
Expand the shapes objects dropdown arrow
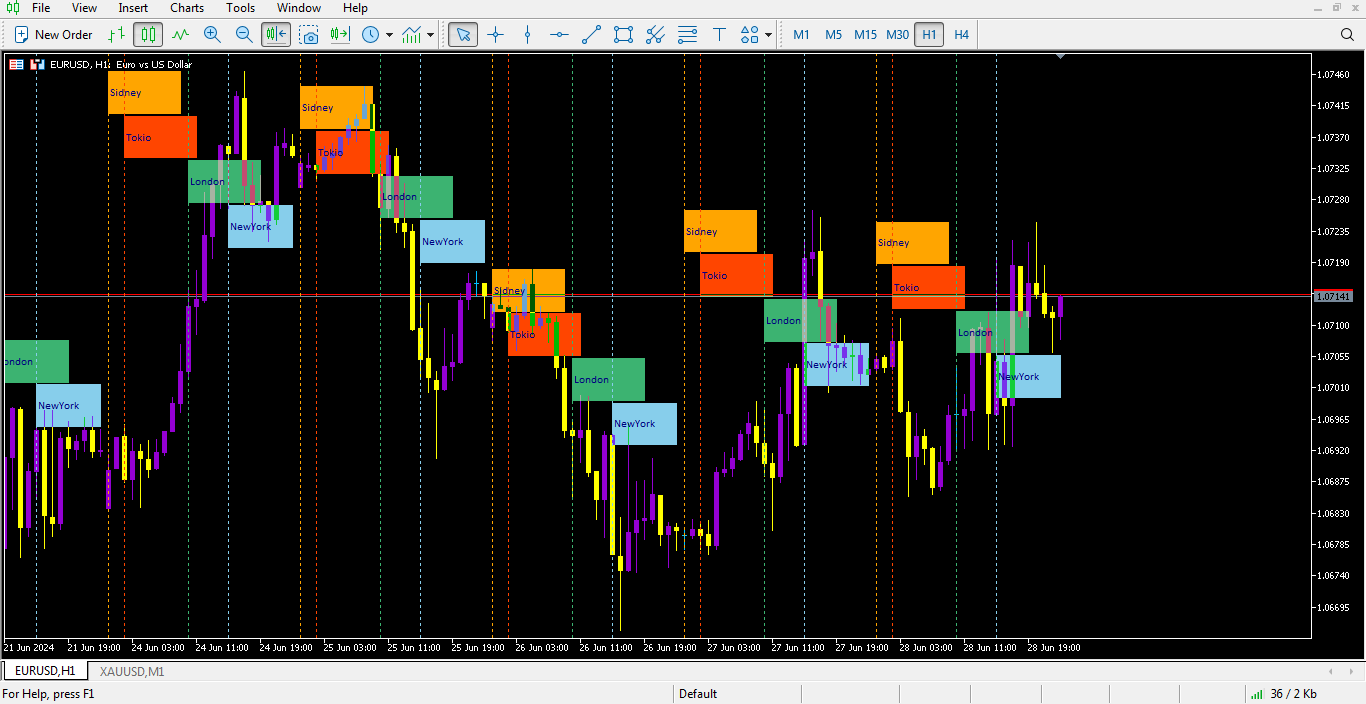[x=768, y=35]
